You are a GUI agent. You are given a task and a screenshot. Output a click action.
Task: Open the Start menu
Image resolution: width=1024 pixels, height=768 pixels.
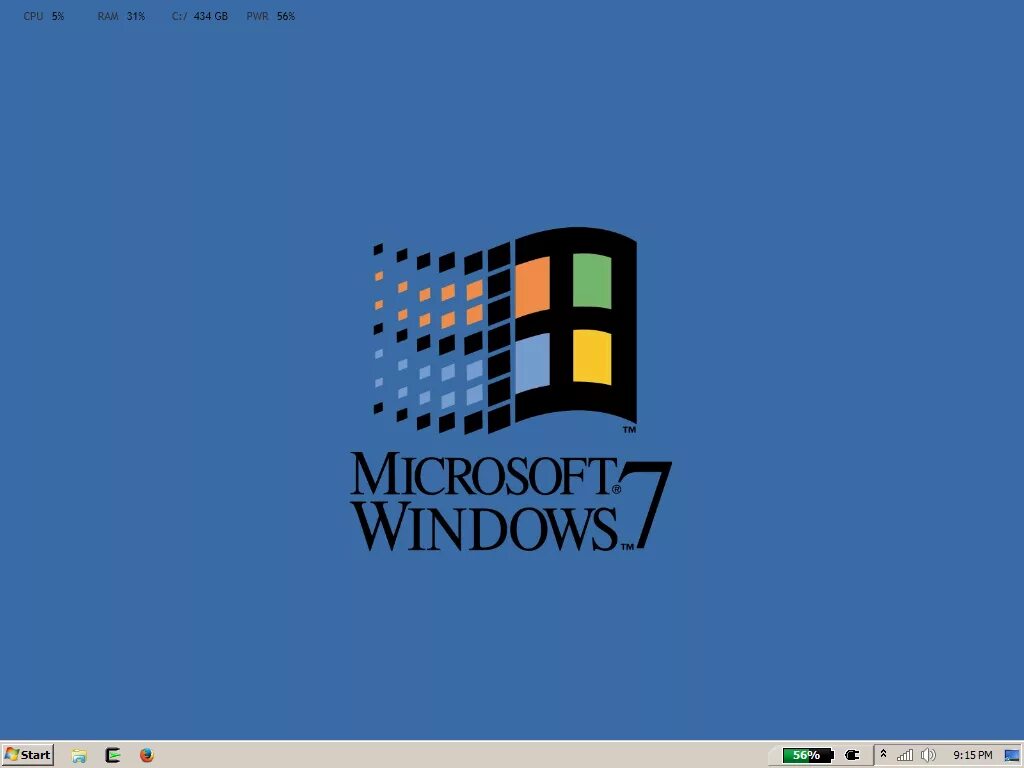coord(27,755)
